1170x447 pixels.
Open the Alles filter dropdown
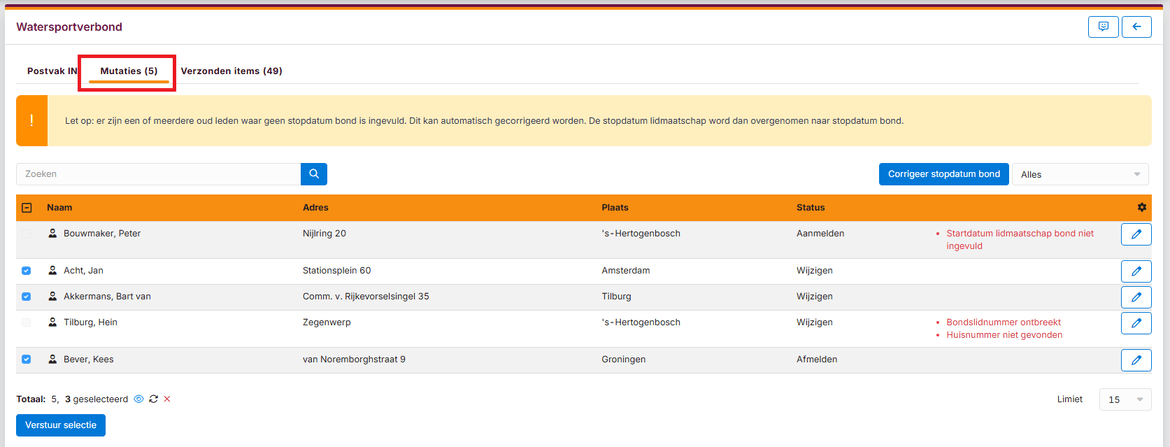click(1080, 174)
